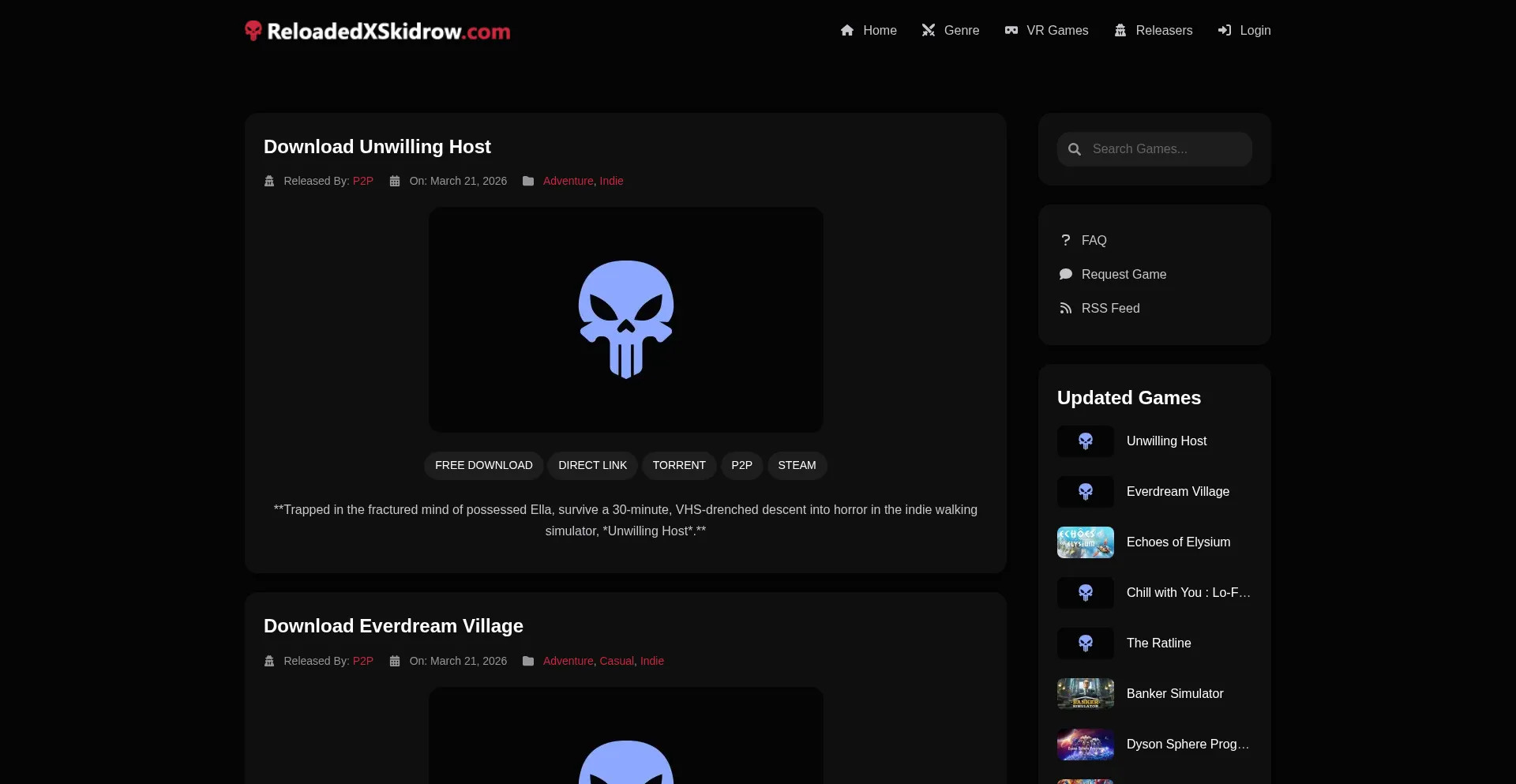This screenshot has height=784, width=1516.
Task: Click the Login arrow icon
Action: (x=1225, y=30)
